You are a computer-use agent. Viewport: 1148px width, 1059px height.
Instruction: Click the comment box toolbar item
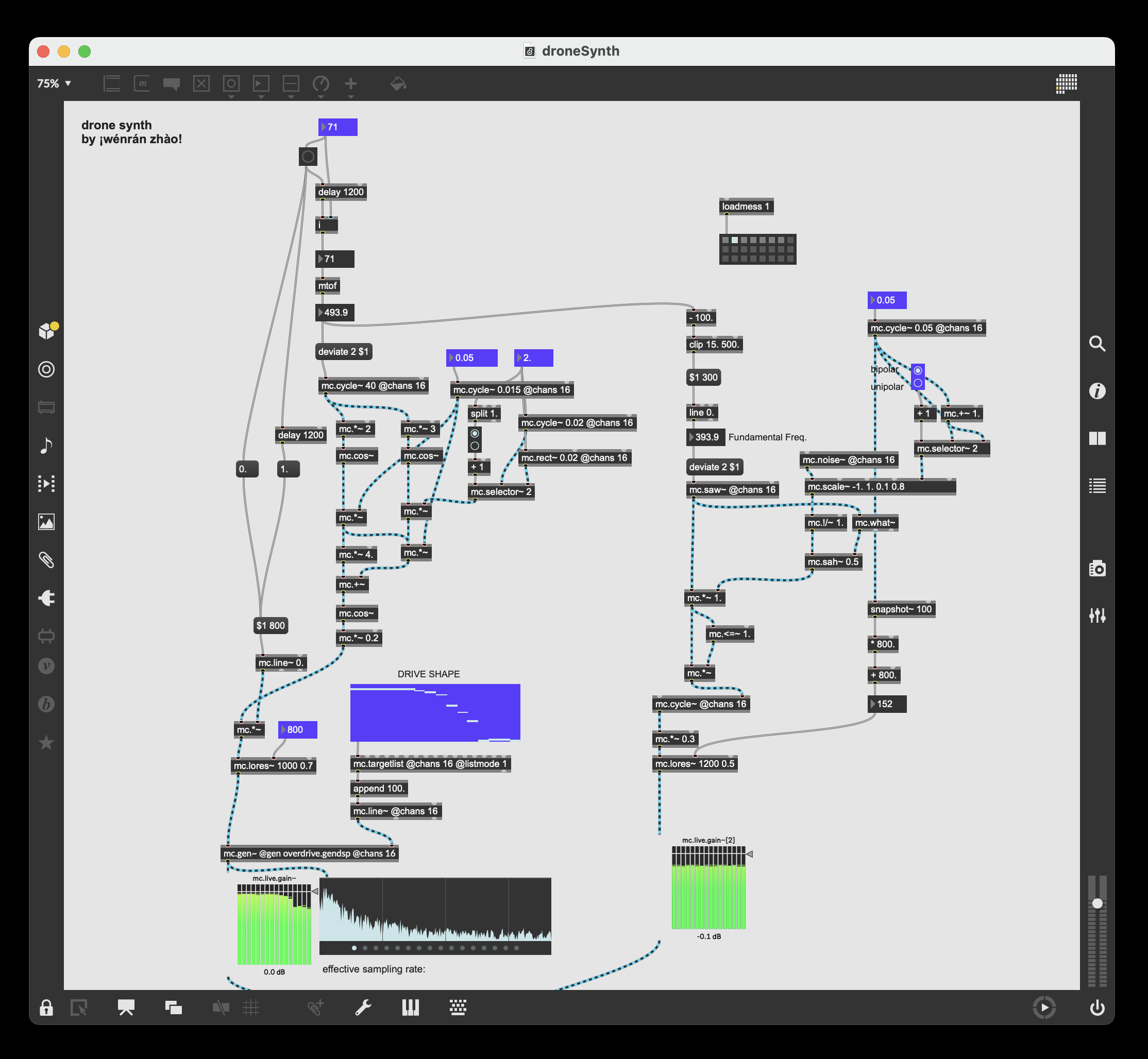pyautogui.click(x=172, y=83)
